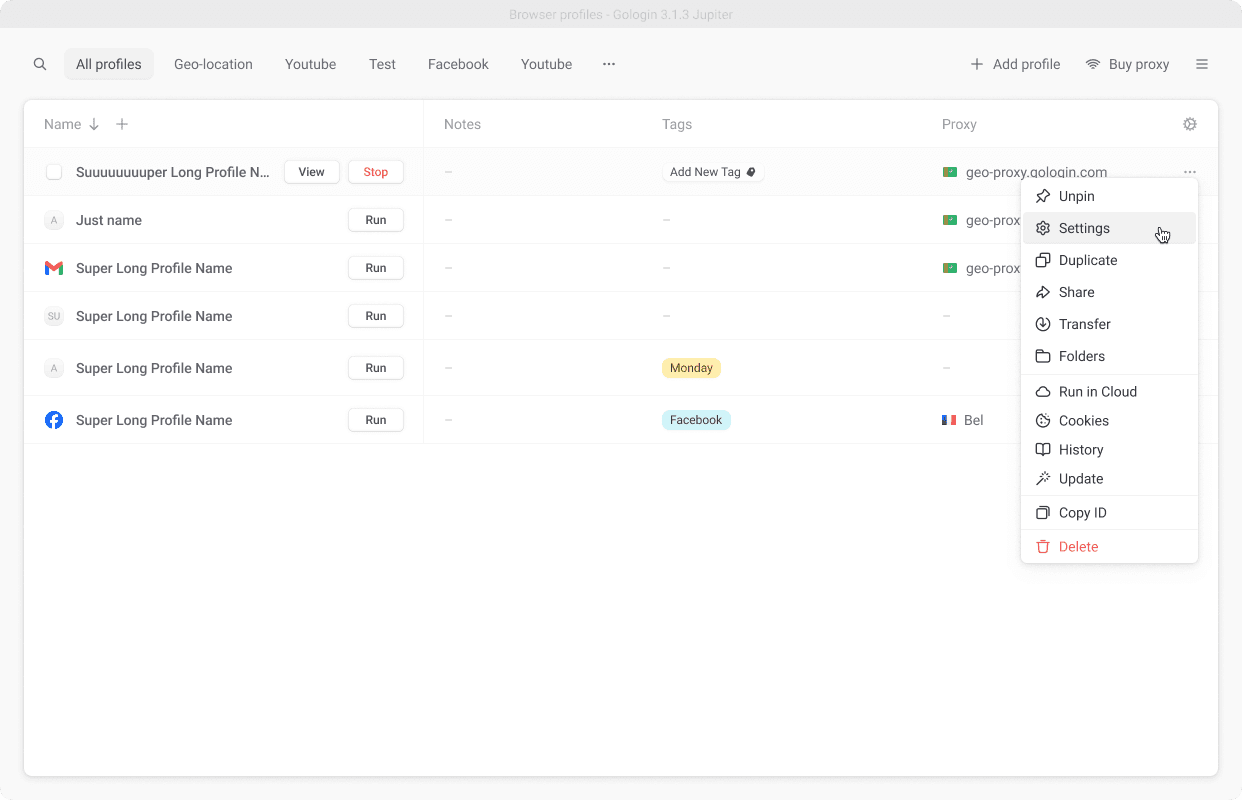Viewport: 1242px width, 800px height.
Task: Choose Duplicate in the context menu
Action: 1109,260
